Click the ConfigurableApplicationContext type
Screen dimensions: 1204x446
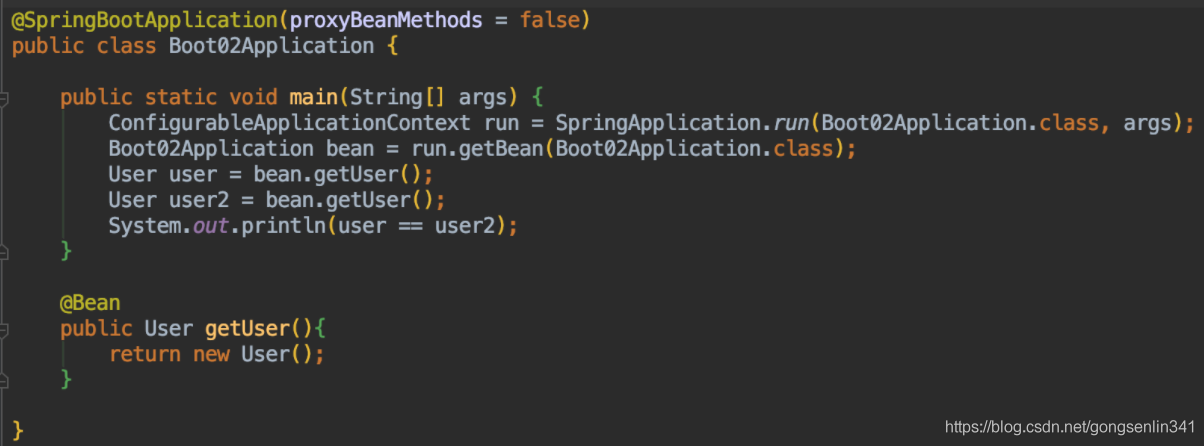(x=290, y=123)
